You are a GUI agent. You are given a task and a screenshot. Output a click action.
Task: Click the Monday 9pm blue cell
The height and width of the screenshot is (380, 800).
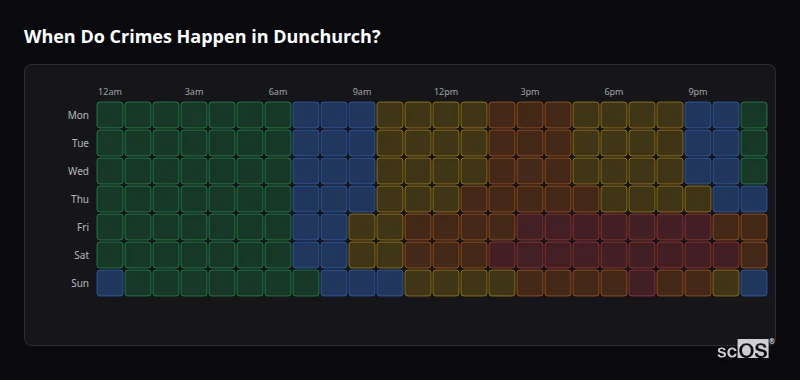point(698,115)
